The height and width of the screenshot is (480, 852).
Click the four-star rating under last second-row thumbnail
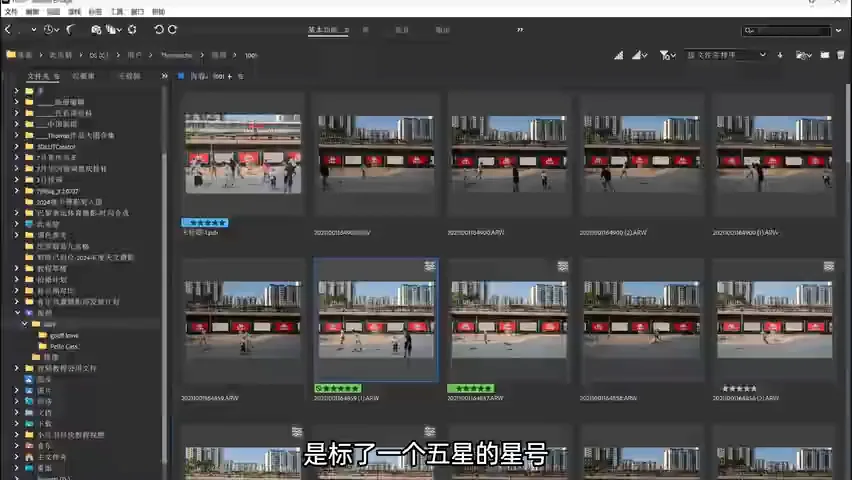[x=739, y=388]
